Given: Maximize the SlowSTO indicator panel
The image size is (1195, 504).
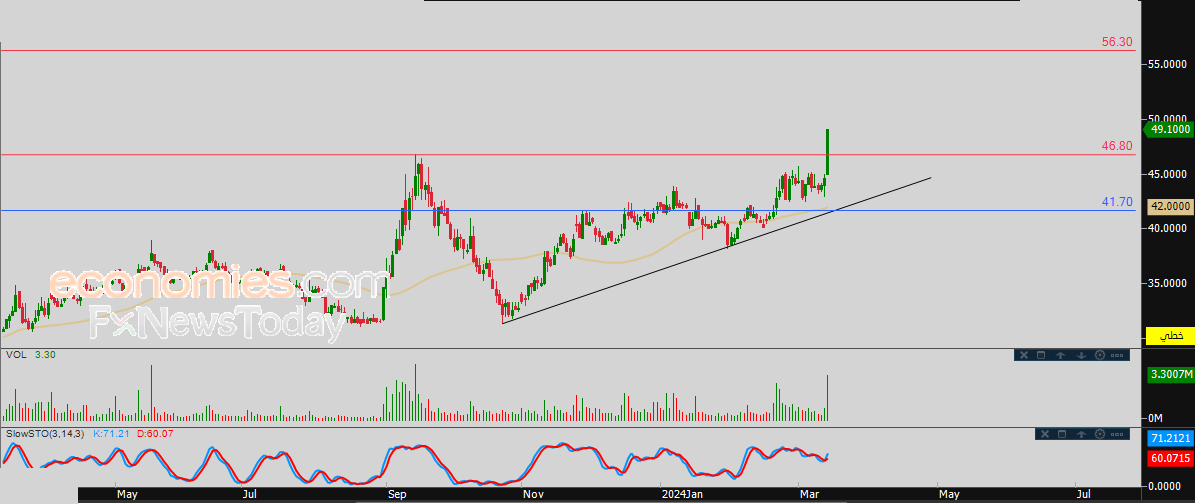Looking at the screenshot, I should pyautogui.click(x=1062, y=434).
